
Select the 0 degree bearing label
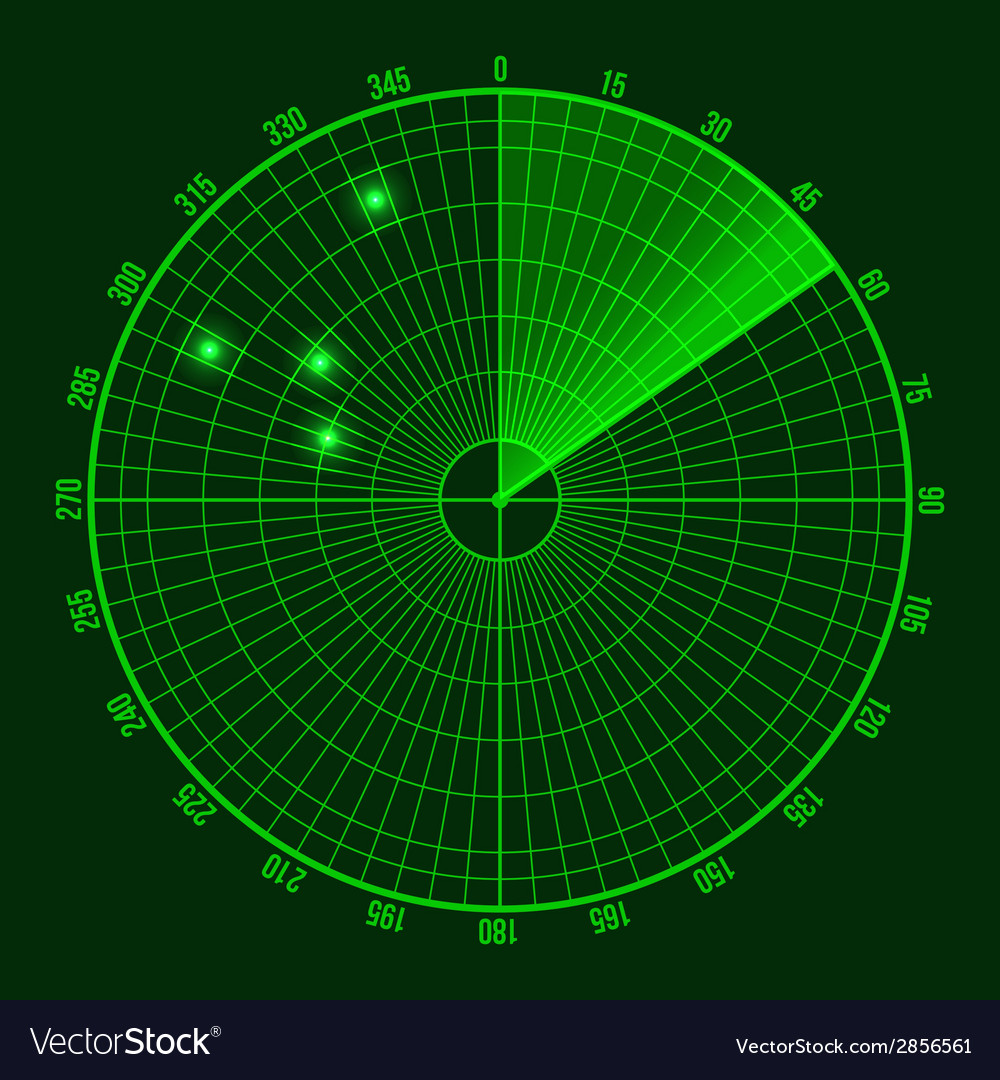coord(500,69)
